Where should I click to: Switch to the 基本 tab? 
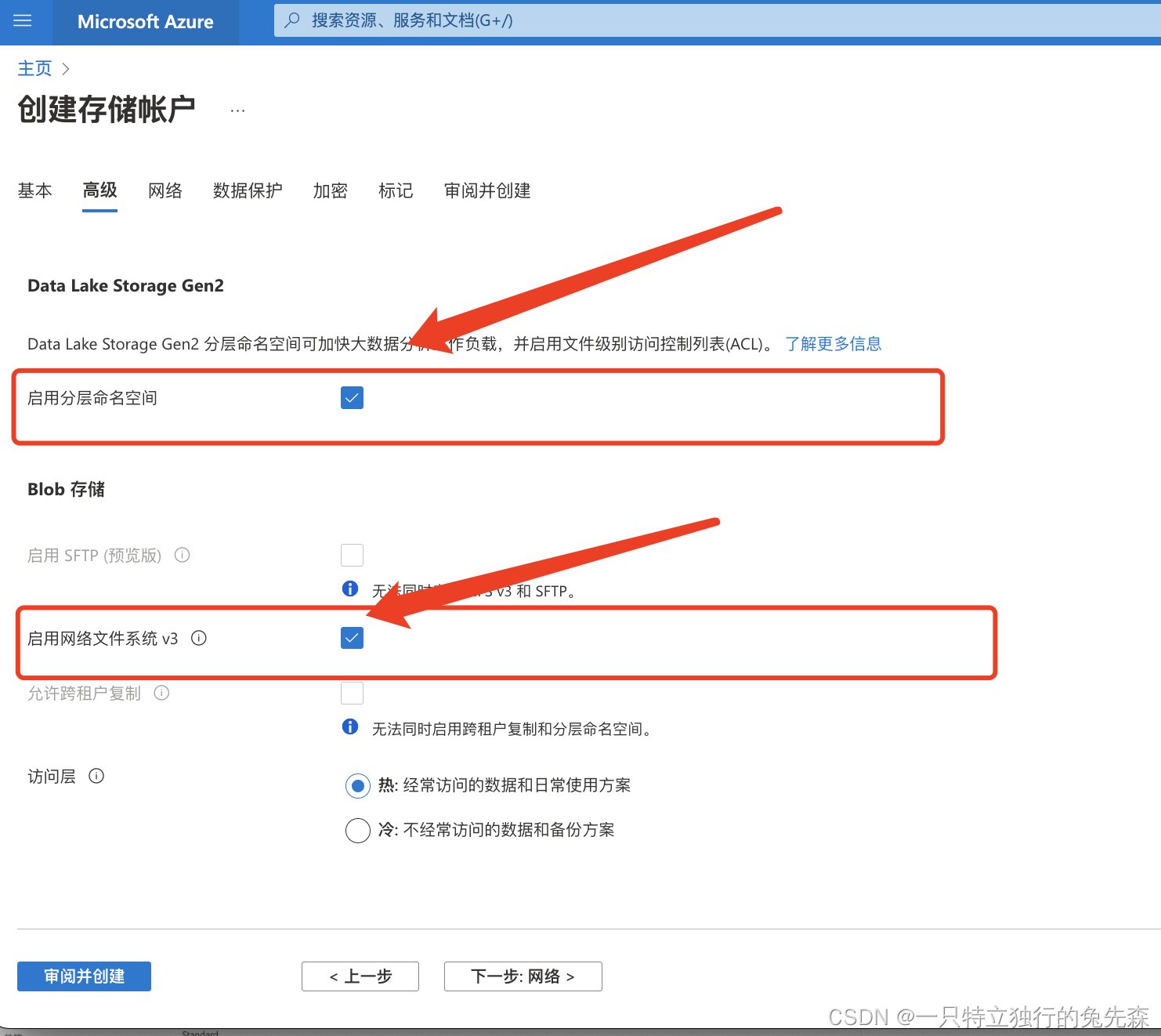tap(34, 190)
